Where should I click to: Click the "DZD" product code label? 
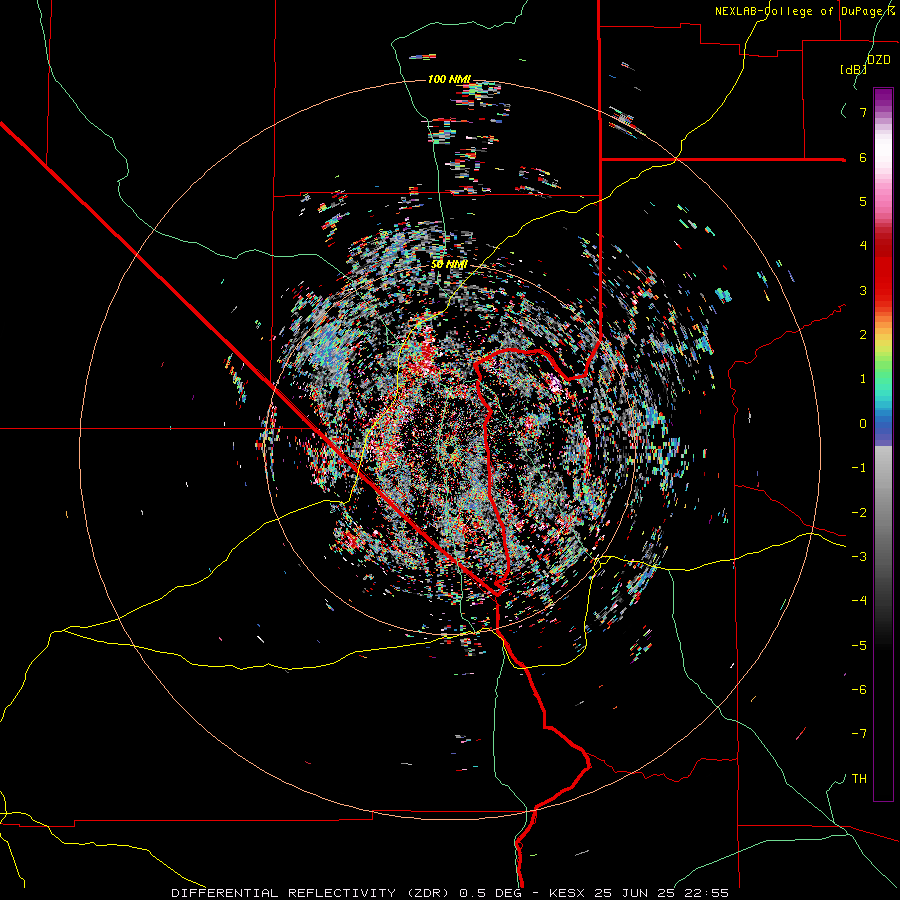tap(879, 60)
